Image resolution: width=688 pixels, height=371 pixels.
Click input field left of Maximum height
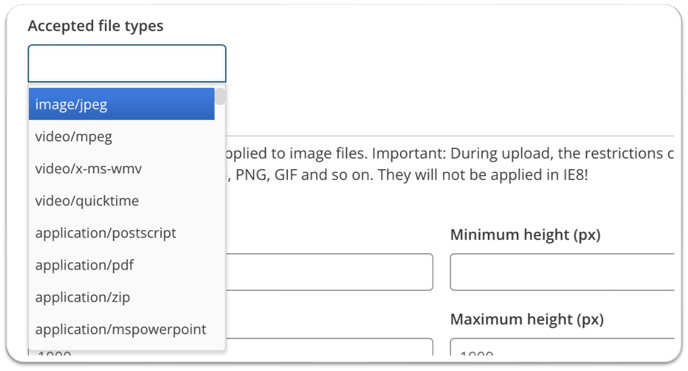point(329,346)
